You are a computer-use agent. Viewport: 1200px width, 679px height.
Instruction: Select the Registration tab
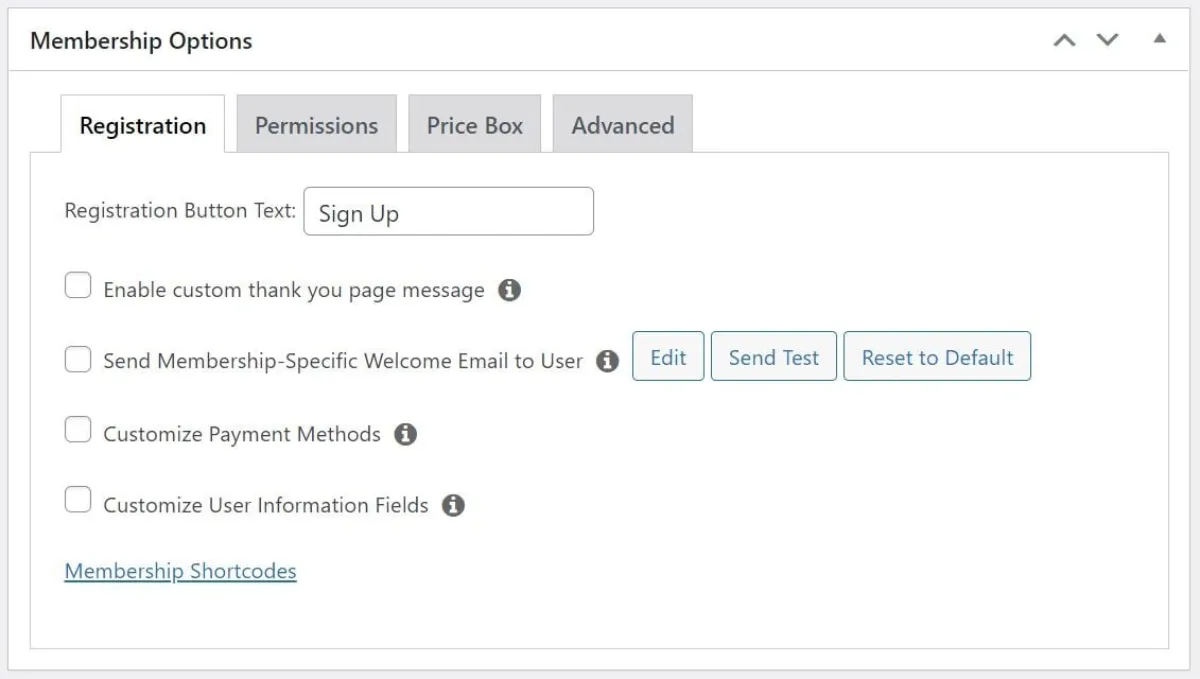[142, 125]
